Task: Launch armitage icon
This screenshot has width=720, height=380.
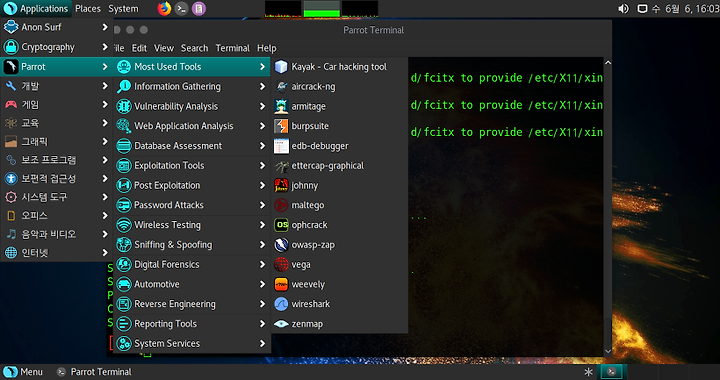Action: click(x=281, y=106)
